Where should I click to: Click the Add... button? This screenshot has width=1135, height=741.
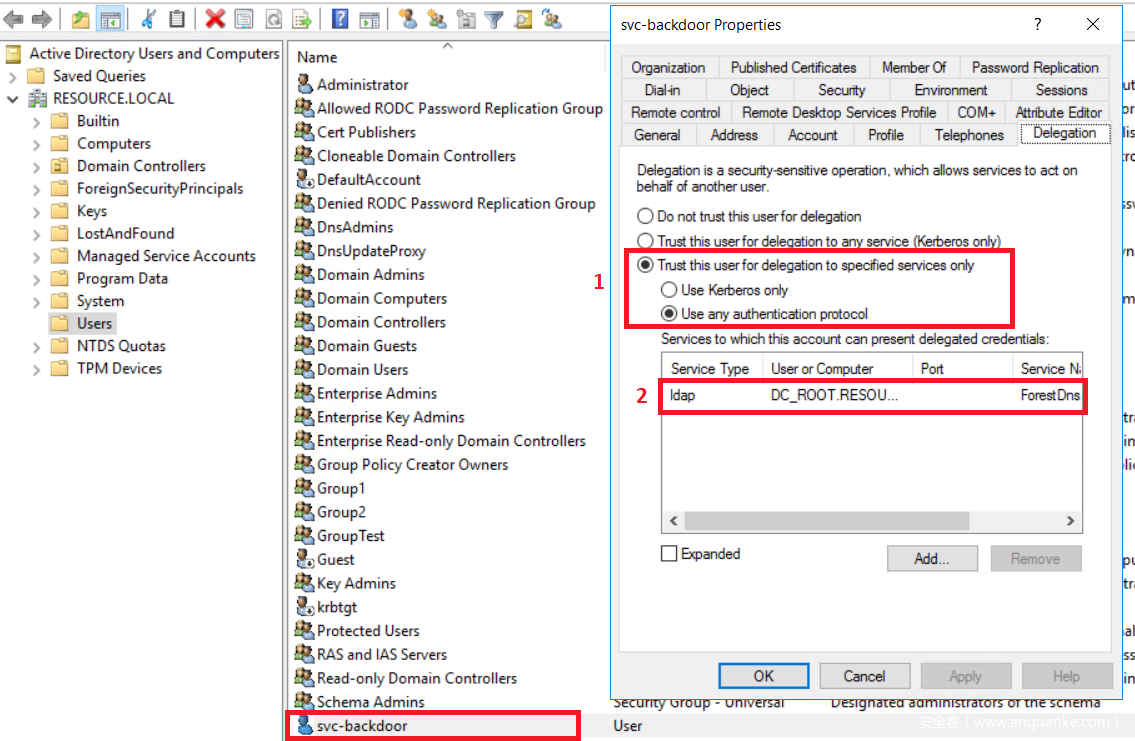coord(932,559)
